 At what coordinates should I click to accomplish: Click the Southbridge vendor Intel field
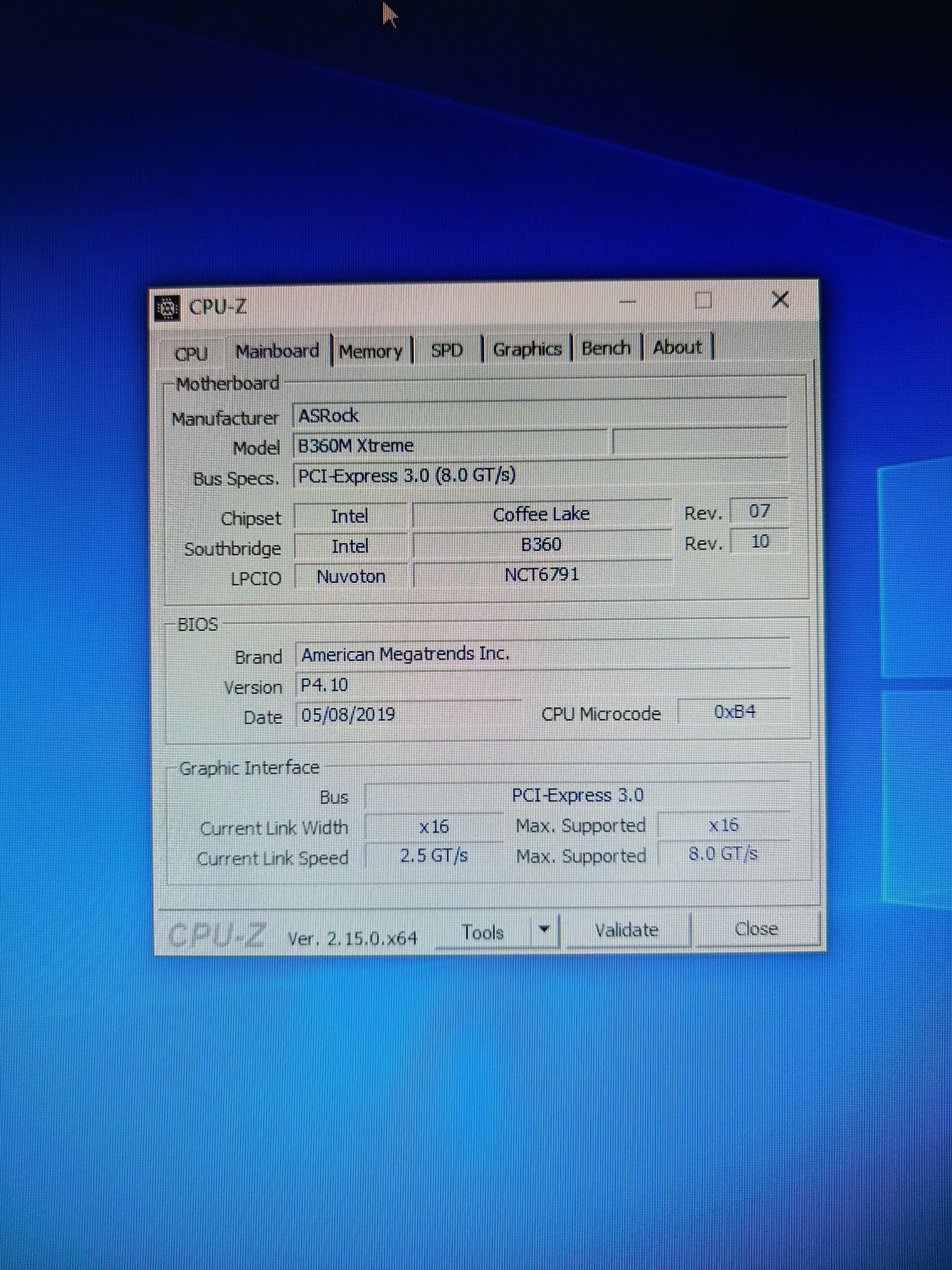tap(350, 547)
